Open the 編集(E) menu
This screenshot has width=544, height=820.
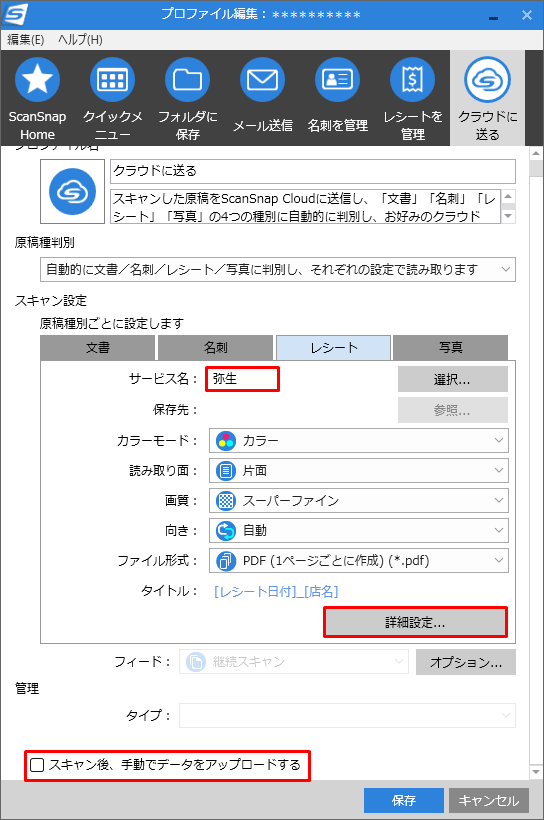(x=26, y=40)
